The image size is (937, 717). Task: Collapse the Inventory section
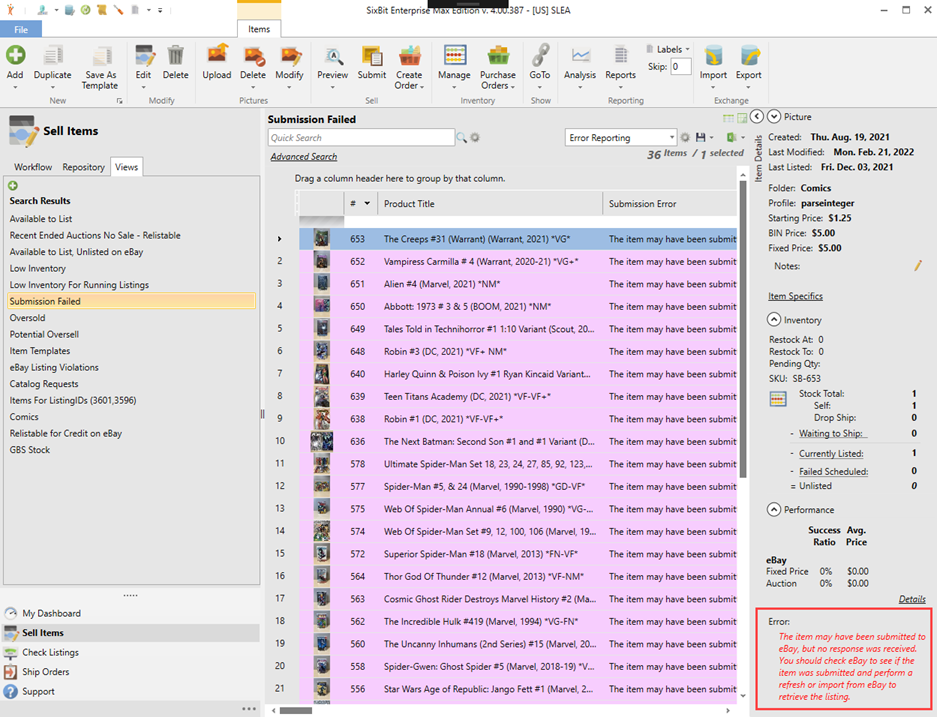[774, 320]
